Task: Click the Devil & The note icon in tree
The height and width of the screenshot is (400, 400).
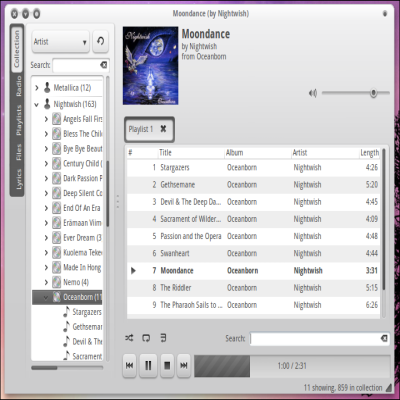Action: [x=67, y=341]
